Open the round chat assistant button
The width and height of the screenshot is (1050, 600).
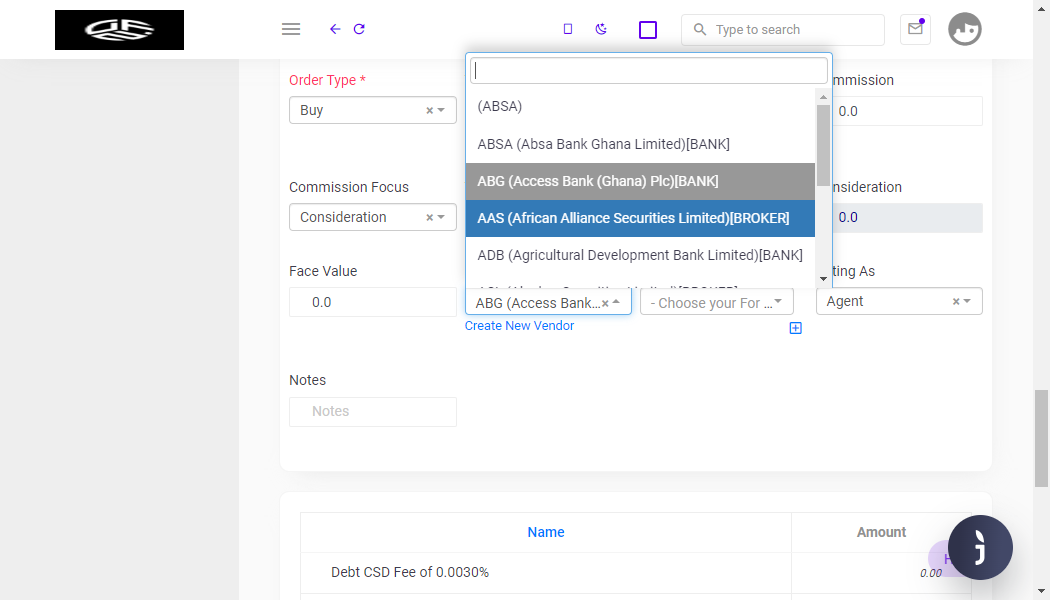980,547
